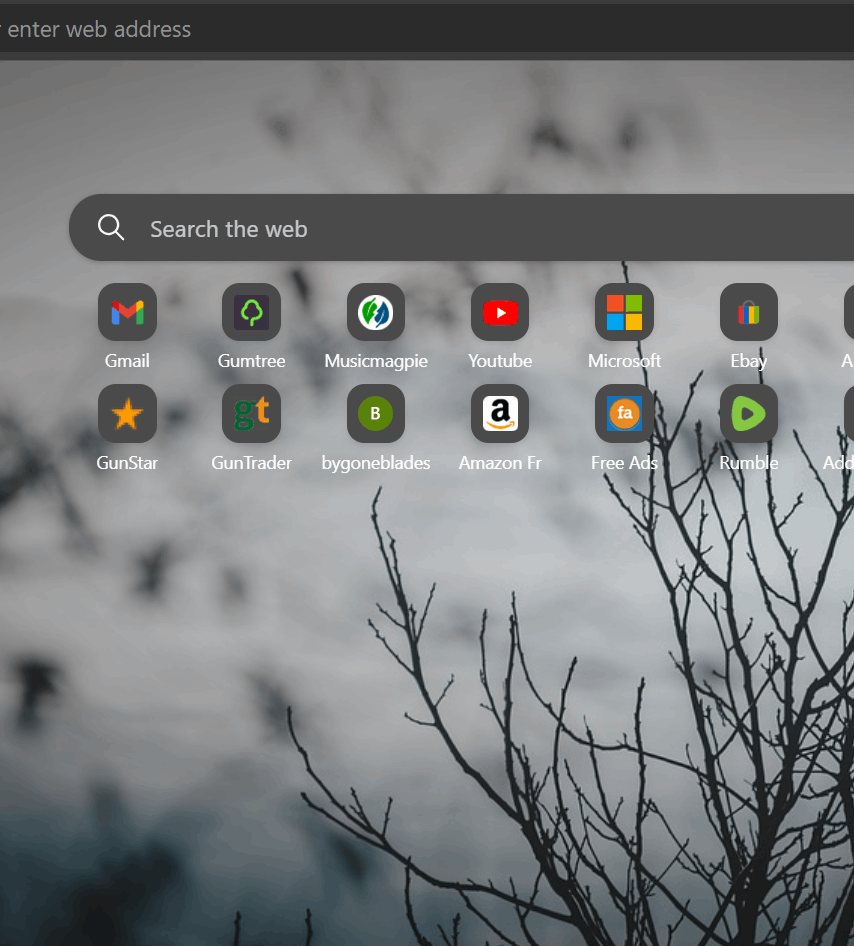Click the Microsoft label text

click(624, 361)
